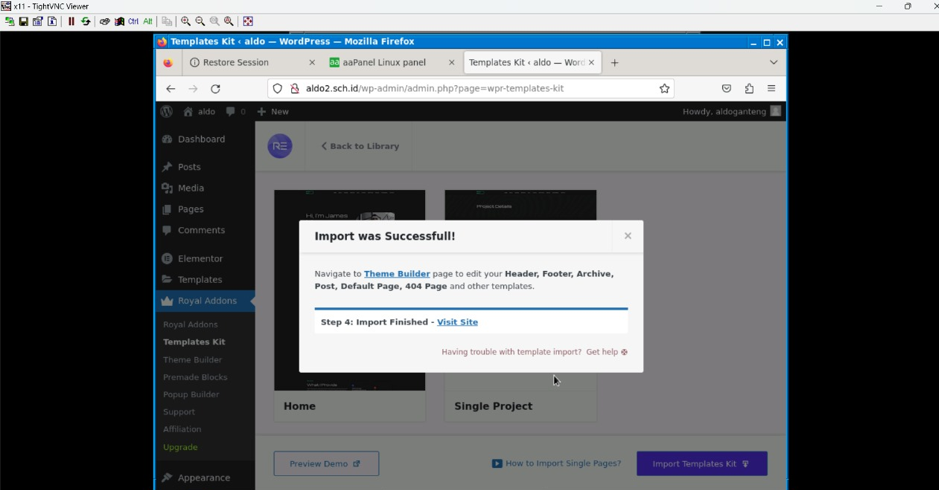The height and width of the screenshot is (490, 939).
Task: Open Howdy, aldoganteng account menu
Action: [731, 111]
